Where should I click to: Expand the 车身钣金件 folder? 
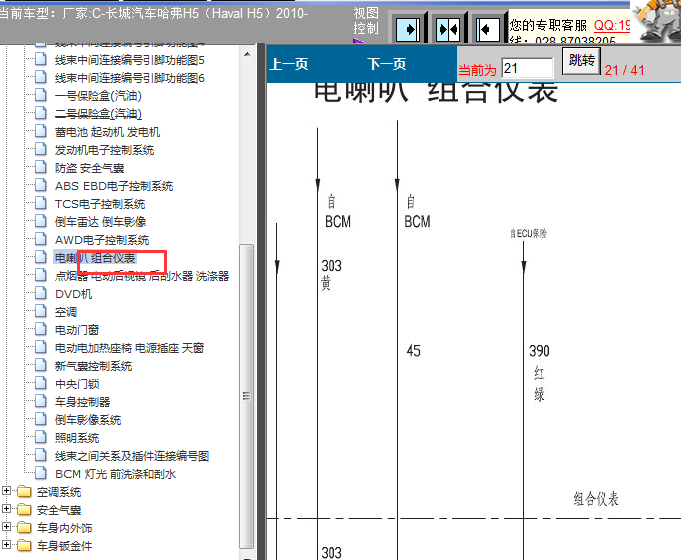(x=7, y=544)
